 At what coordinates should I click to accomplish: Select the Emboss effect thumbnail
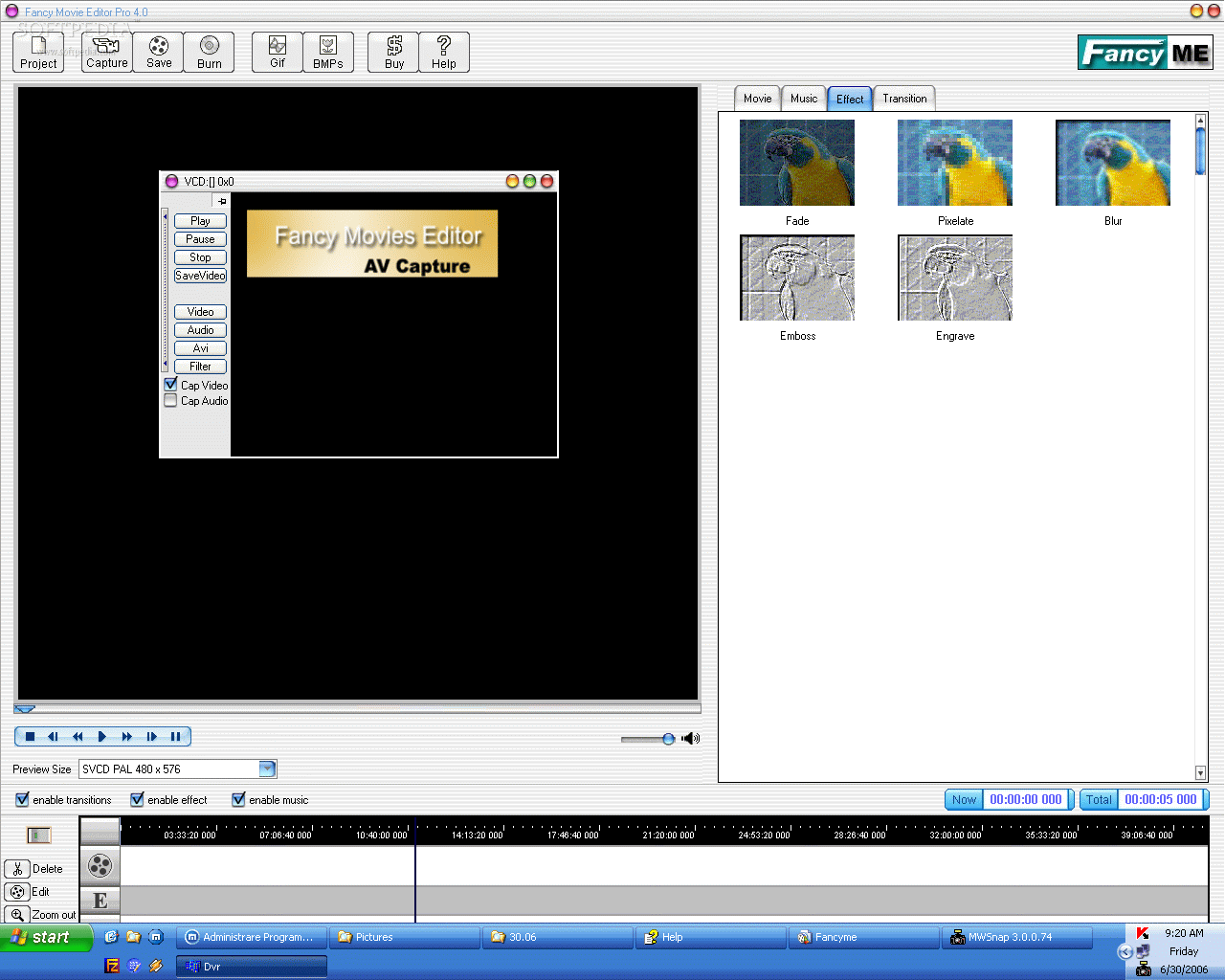[797, 278]
